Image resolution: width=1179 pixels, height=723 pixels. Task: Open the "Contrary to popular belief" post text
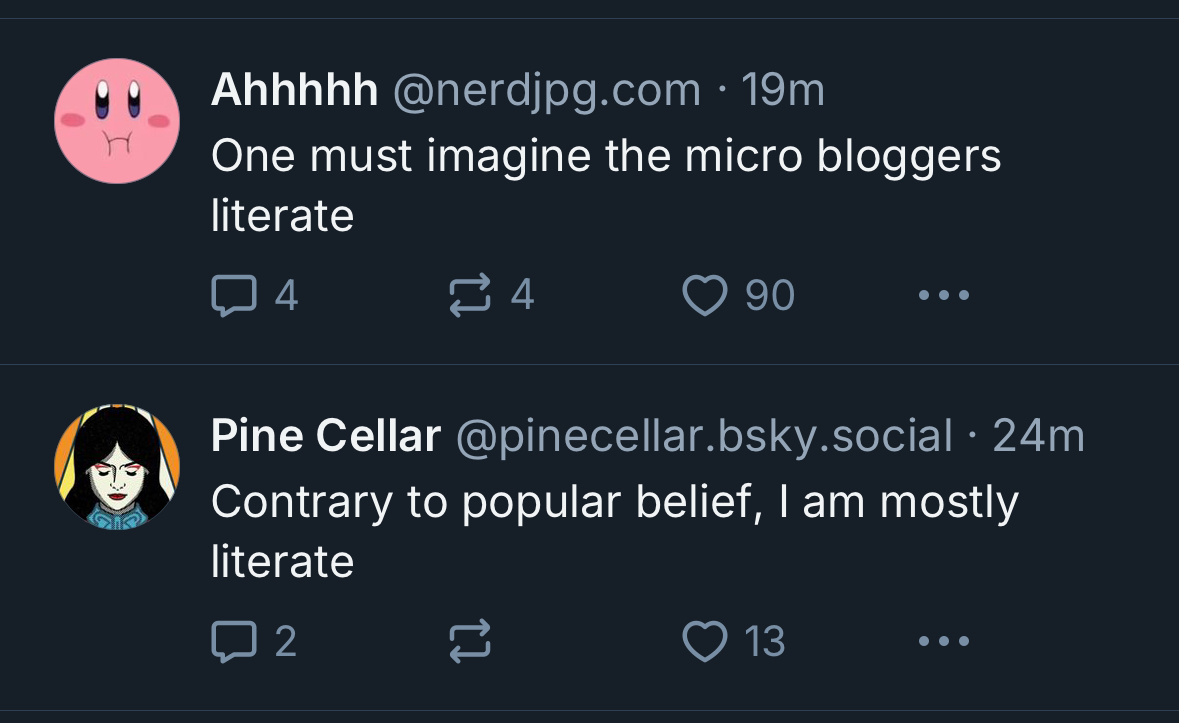[x=614, y=502]
